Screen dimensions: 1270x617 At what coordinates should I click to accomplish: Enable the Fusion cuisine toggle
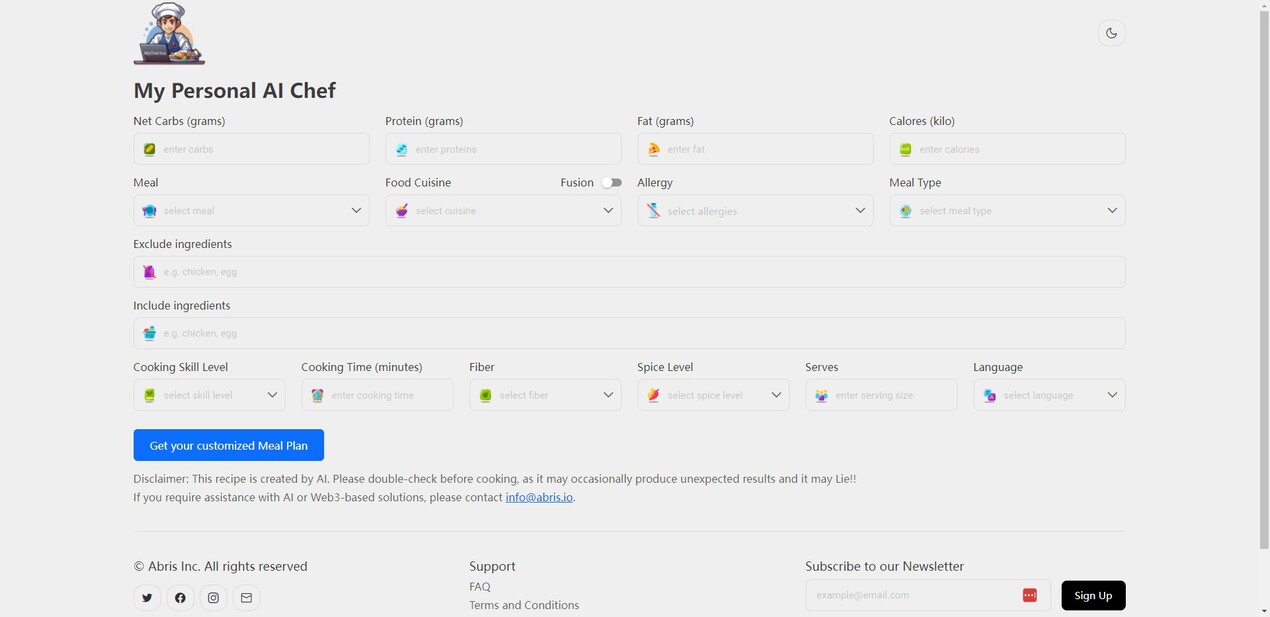[x=611, y=183]
